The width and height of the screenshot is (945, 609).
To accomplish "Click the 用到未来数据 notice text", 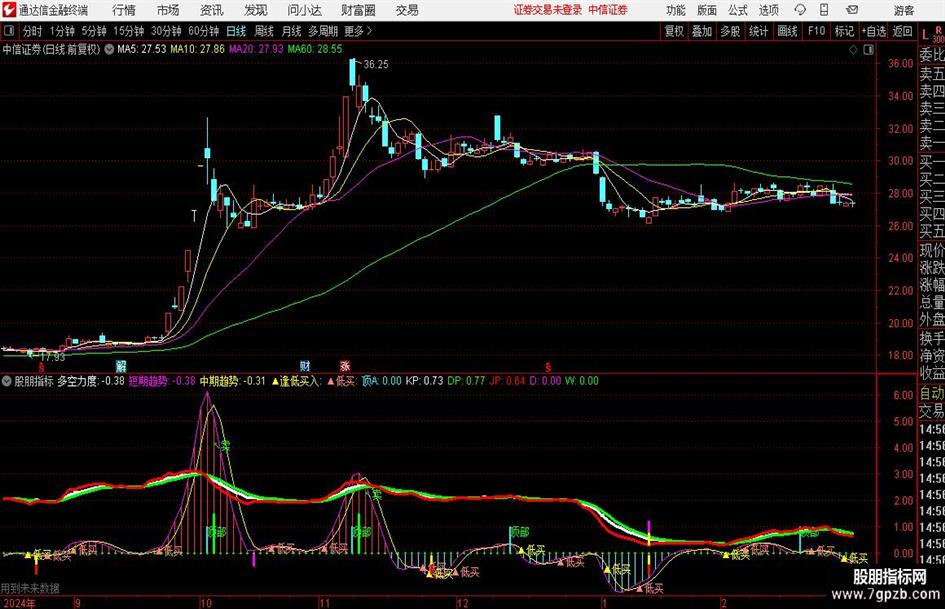I will click(30, 587).
